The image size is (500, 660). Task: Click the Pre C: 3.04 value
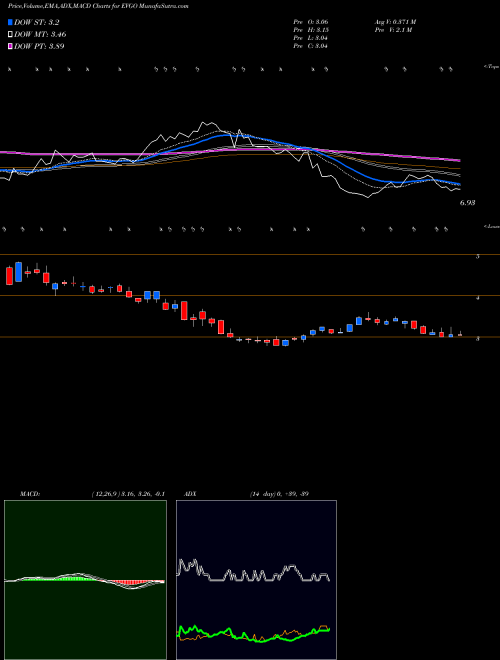pyautogui.click(x=311, y=46)
